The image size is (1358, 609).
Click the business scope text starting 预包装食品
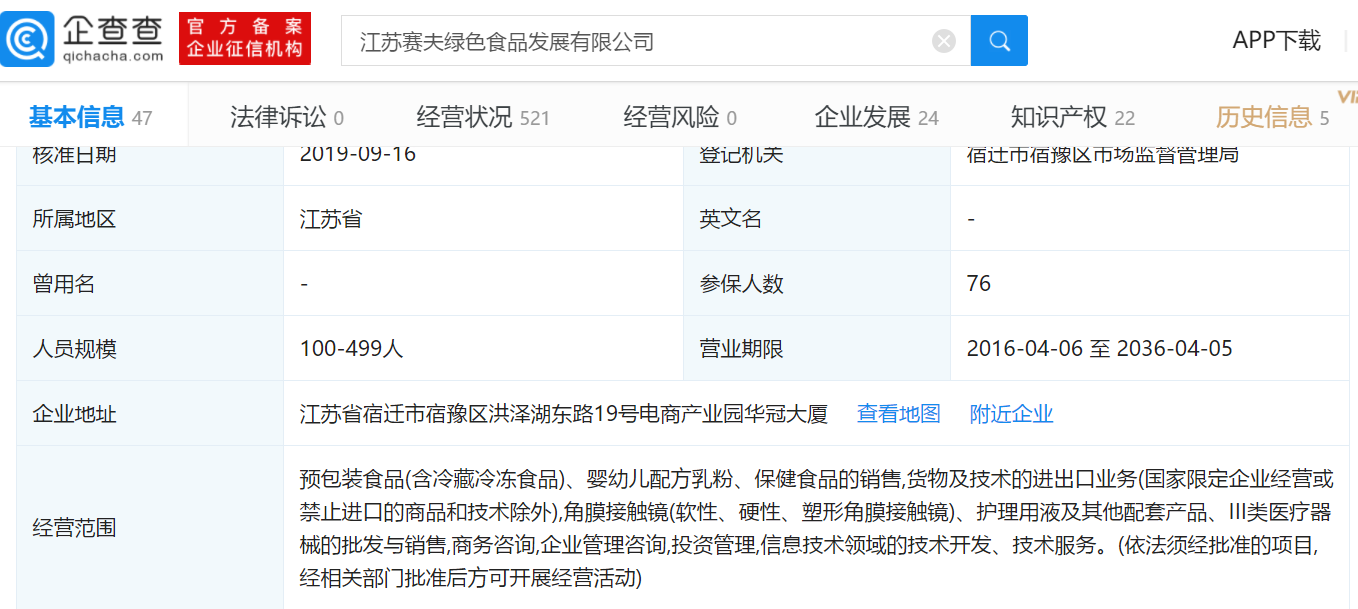[816, 527]
